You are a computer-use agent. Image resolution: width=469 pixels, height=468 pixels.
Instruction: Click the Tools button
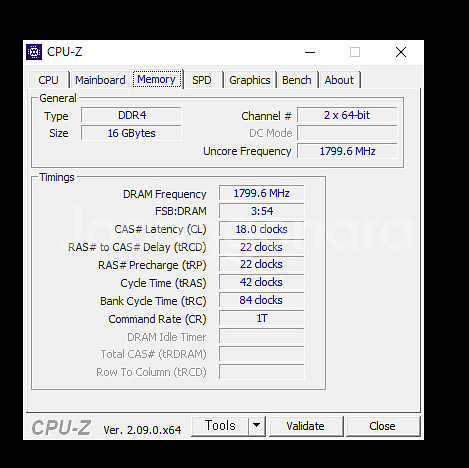220,426
